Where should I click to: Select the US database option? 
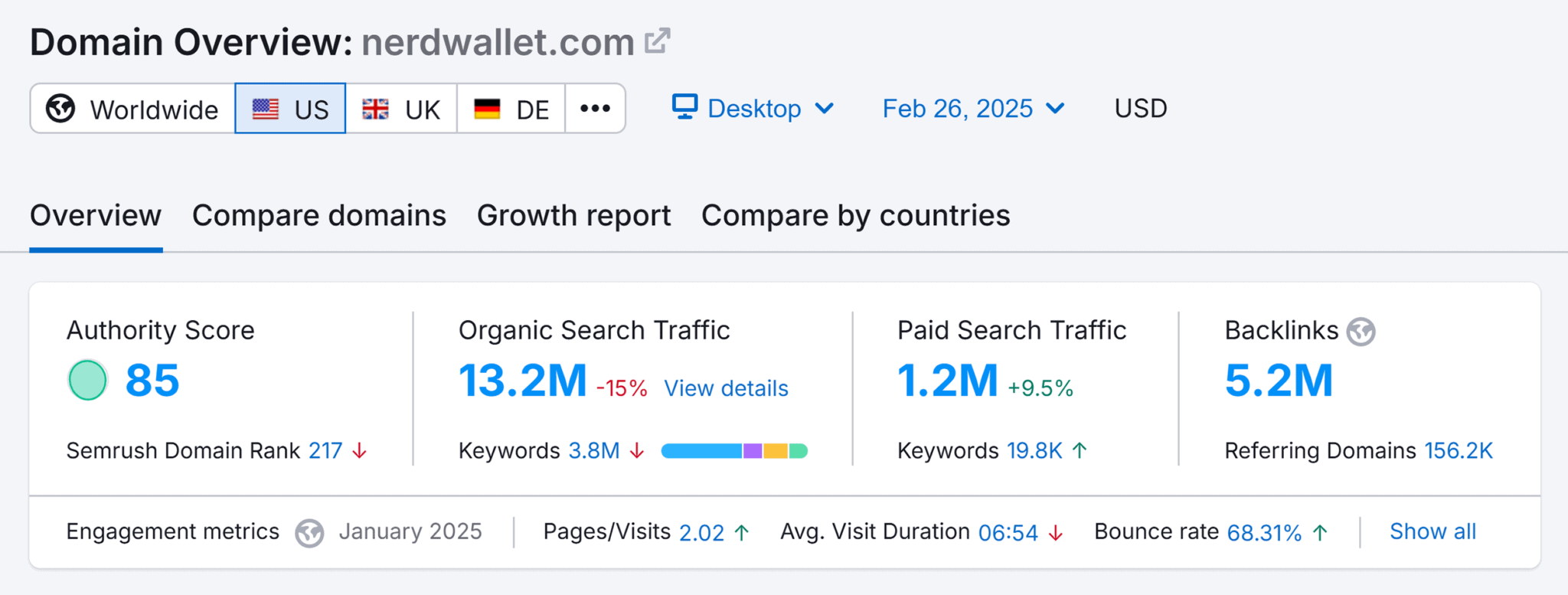pos(290,108)
